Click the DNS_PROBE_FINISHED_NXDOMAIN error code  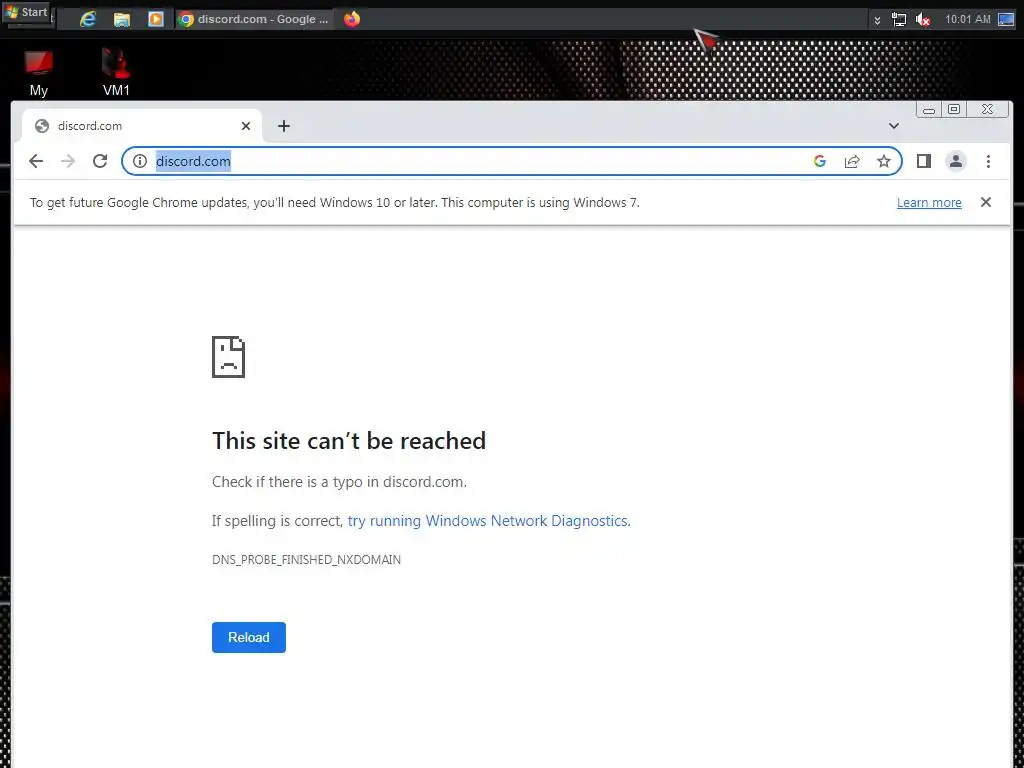click(306, 560)
